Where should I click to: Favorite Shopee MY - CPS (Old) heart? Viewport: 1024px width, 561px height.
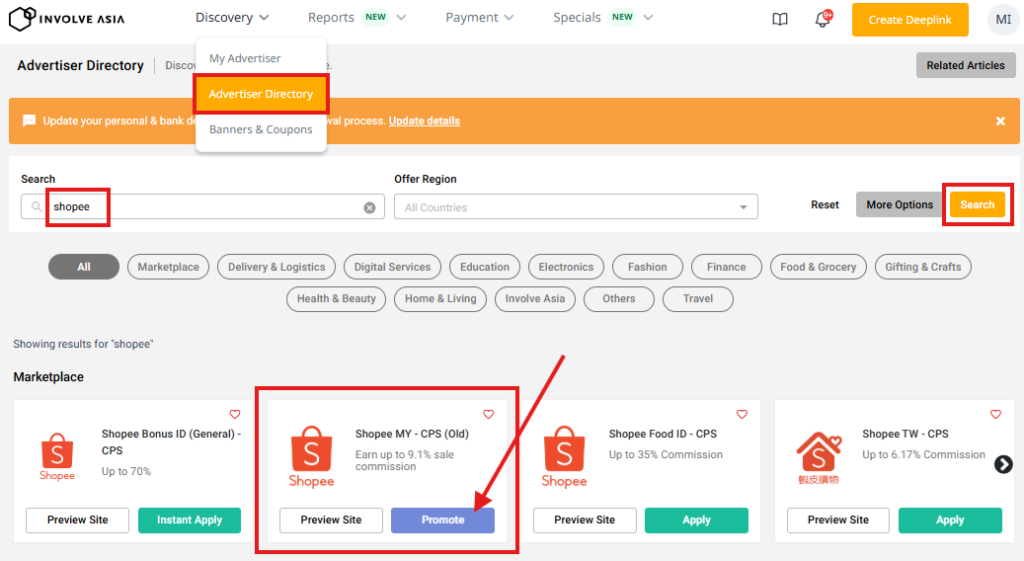(x=489, y=414)
